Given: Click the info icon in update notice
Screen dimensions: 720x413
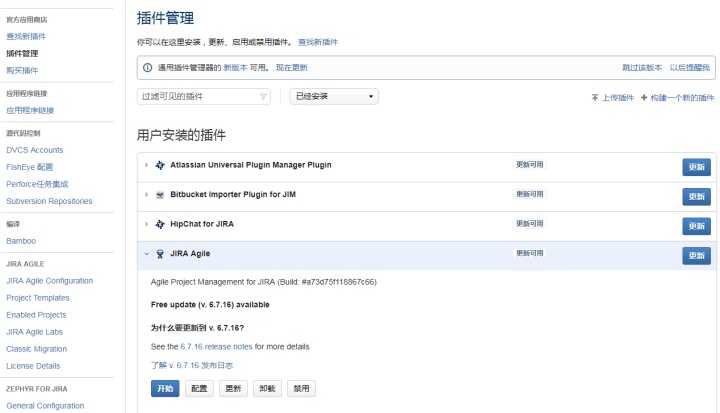Looking at the screenshot, I should point(147,68).
